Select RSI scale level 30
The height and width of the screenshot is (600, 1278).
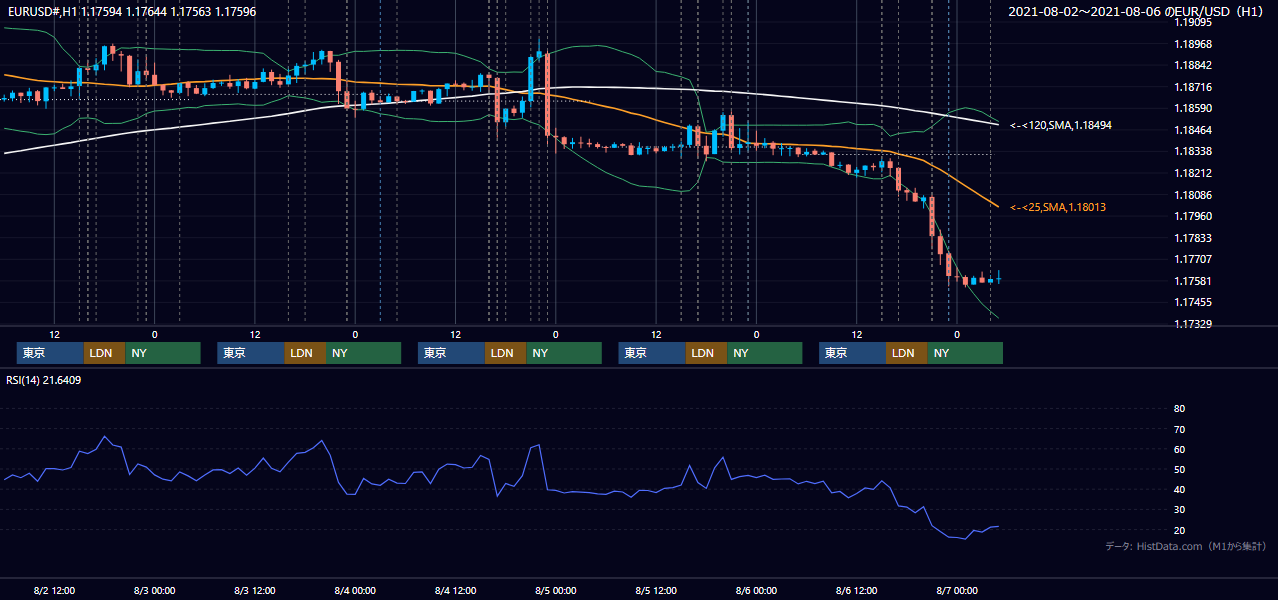pyautogui.click(x=1179, y=510)
